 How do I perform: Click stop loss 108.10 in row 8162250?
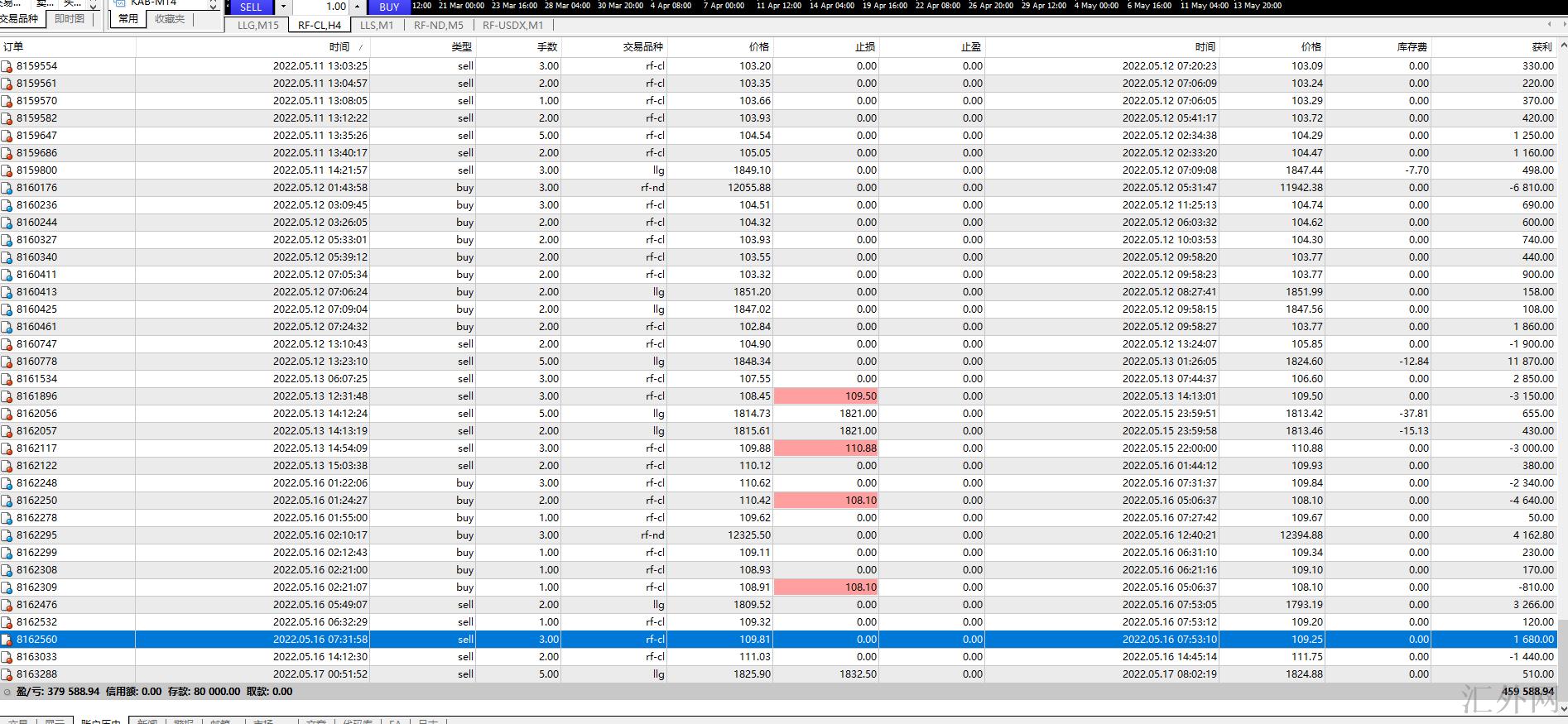click(x=825, y=501)
